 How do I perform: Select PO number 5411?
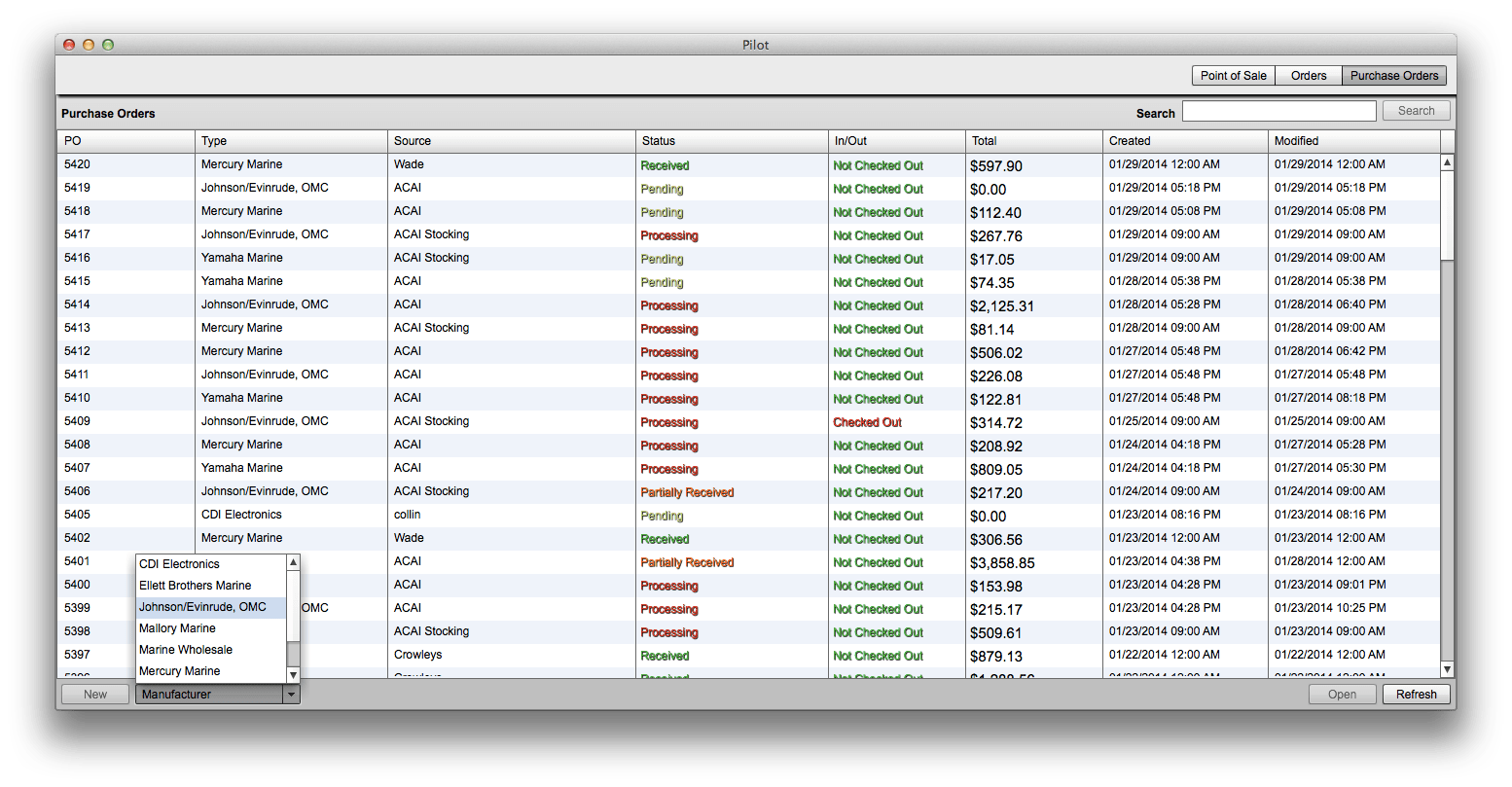pyautogui.click(x=77, y=375)
